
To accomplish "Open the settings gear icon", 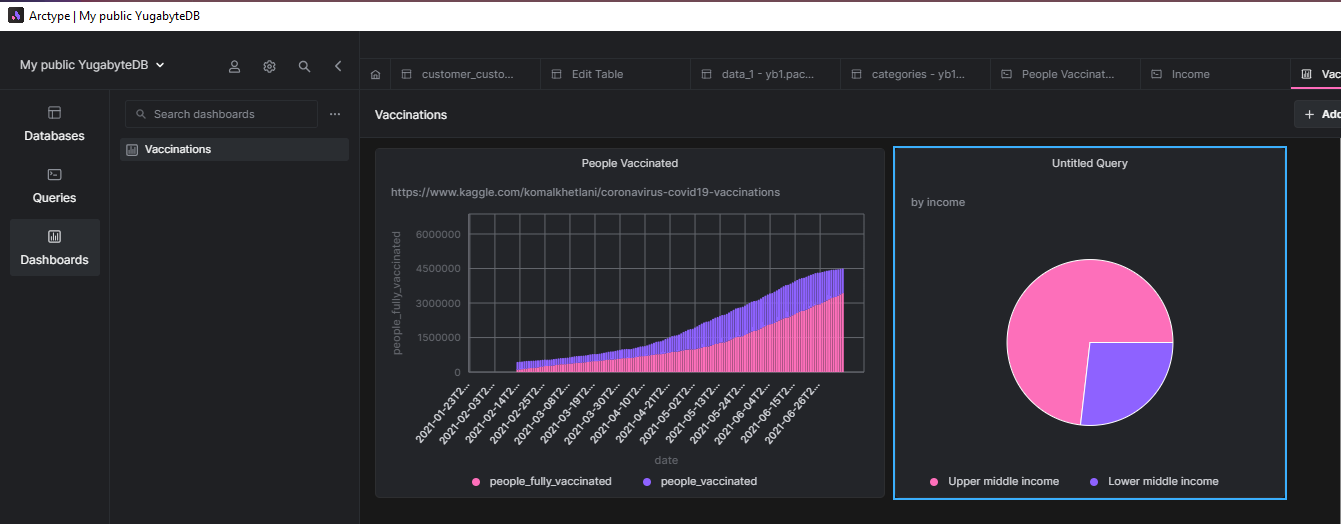I will click(x=269, y=66).
